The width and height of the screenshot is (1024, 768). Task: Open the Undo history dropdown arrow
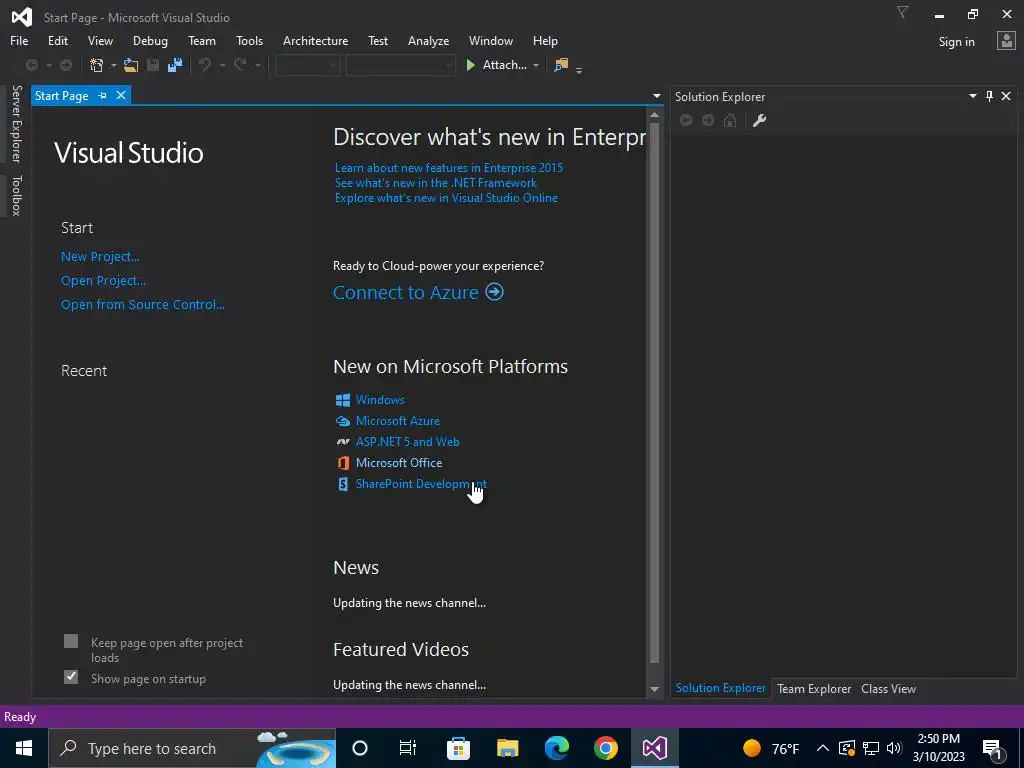[x=222, y=65]
